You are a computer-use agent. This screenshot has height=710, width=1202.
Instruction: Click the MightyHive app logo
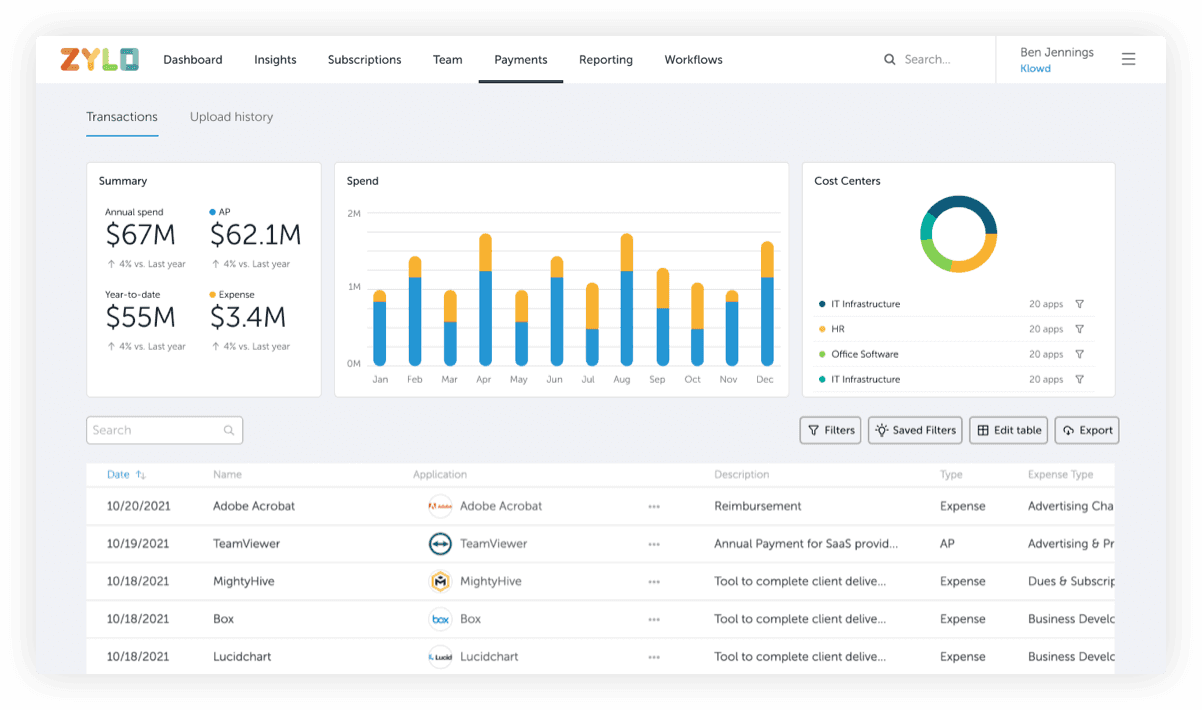[x=440, y=581]
